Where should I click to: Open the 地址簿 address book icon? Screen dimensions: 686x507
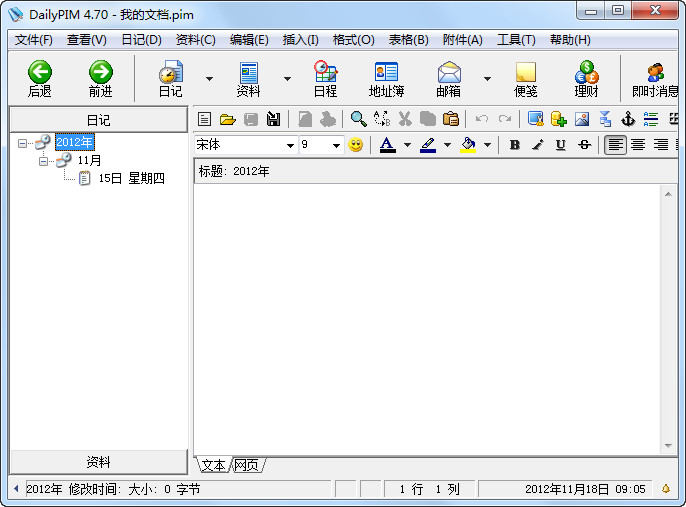[x=386, y=79]
